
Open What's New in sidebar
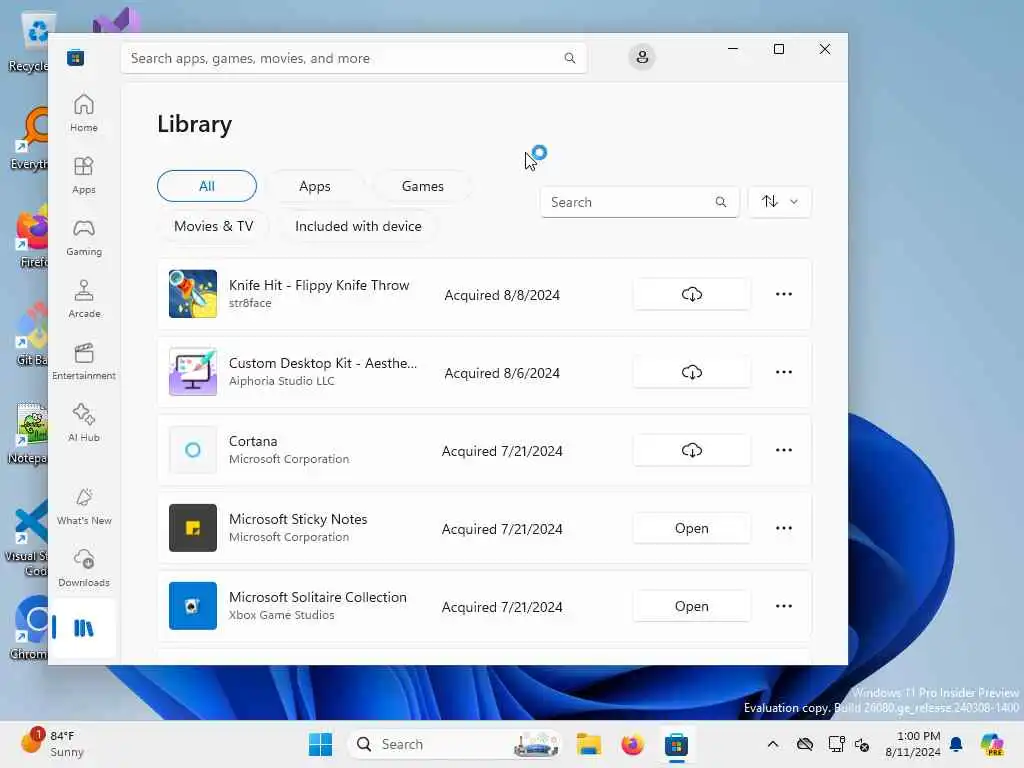click(x=84, y=506)
